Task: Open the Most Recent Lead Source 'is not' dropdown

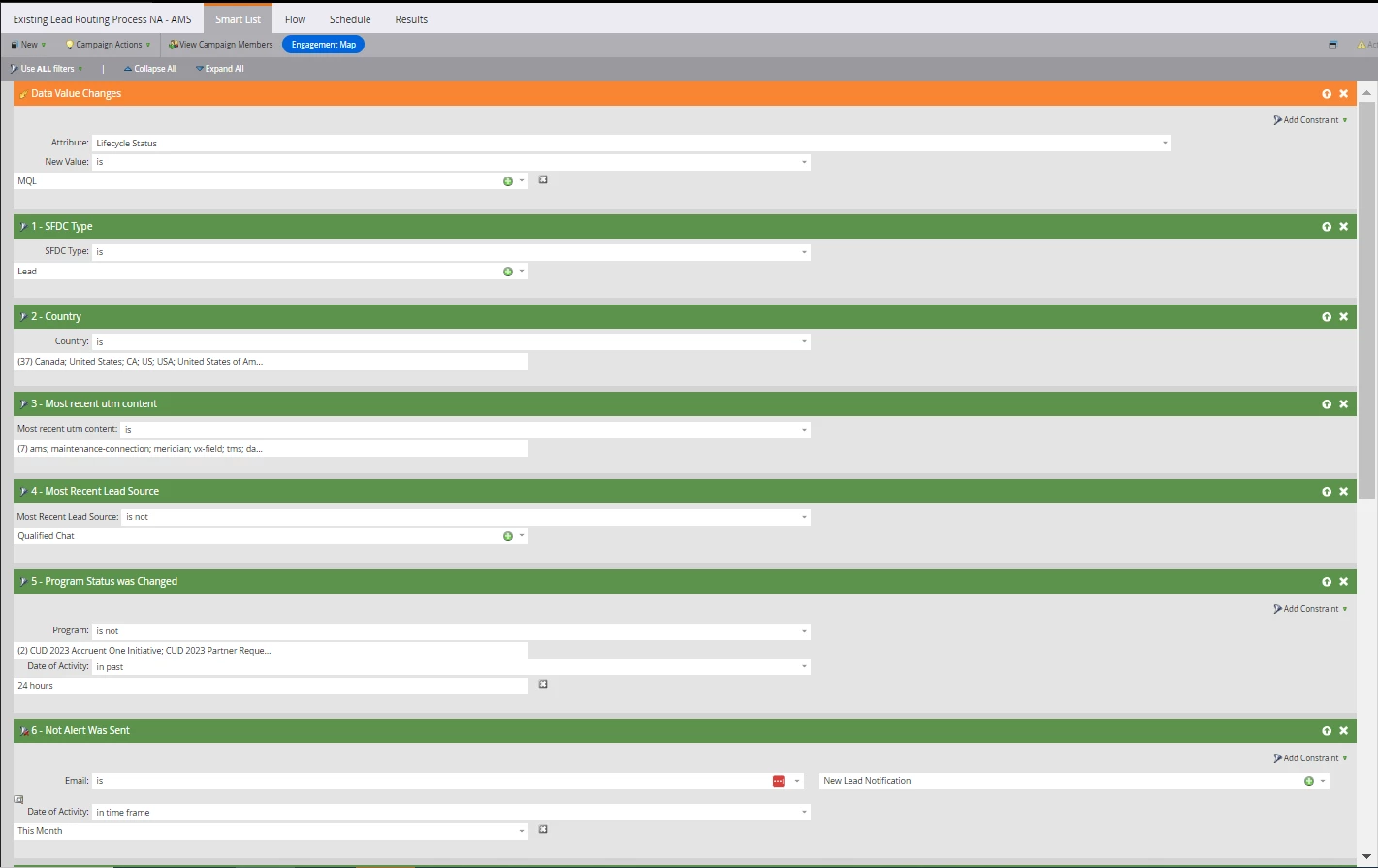Action: (x=804, y=517)
